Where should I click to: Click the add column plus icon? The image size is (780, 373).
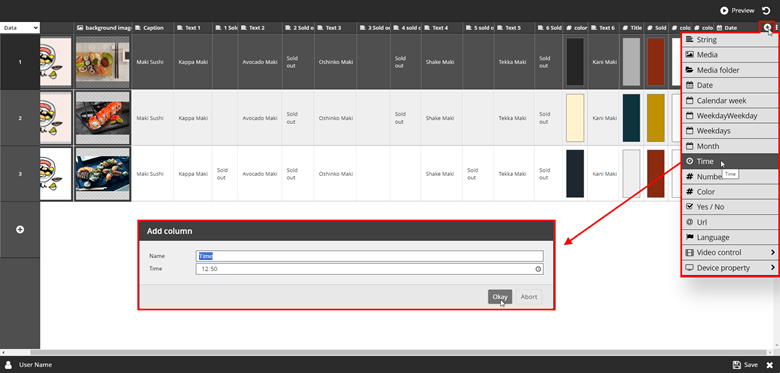coord(768,28)
